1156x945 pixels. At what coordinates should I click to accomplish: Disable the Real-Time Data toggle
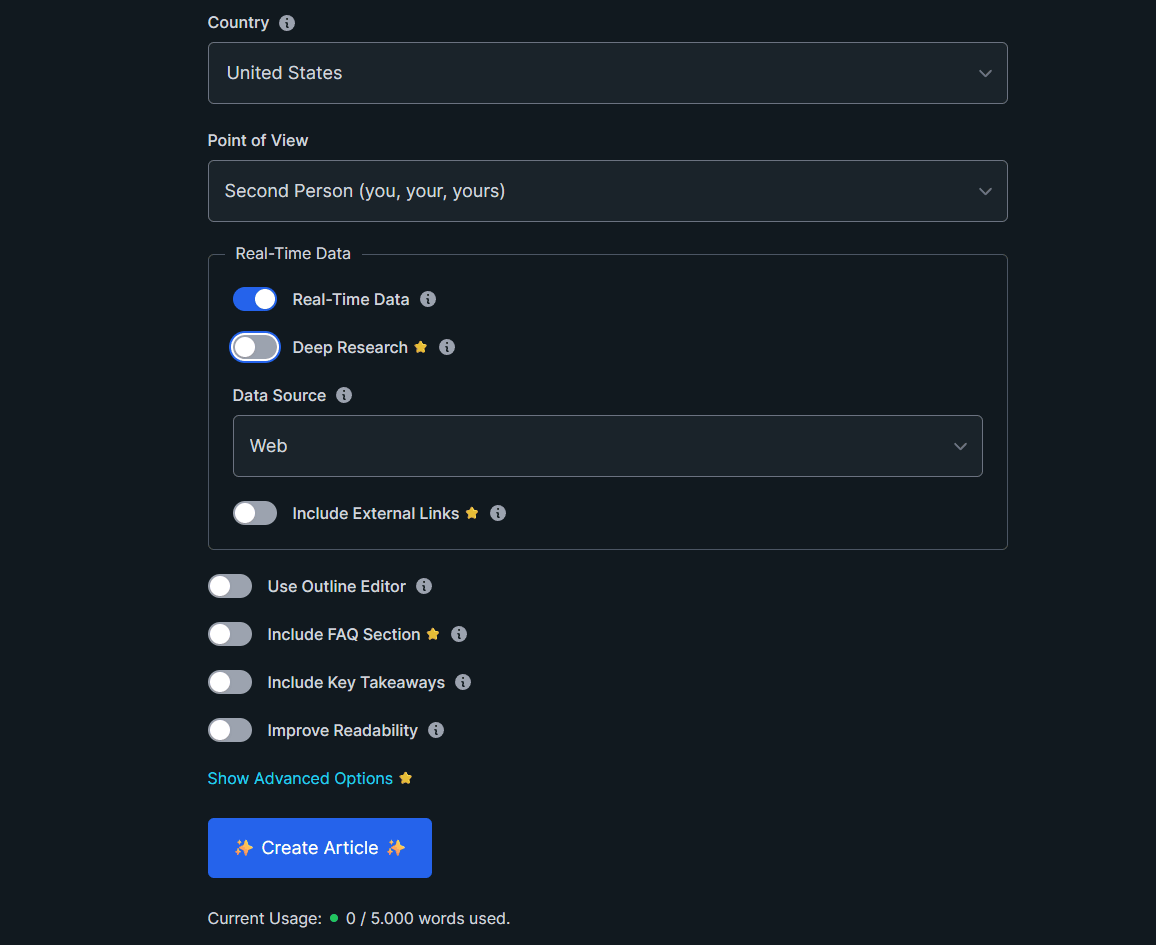[255, 299]
